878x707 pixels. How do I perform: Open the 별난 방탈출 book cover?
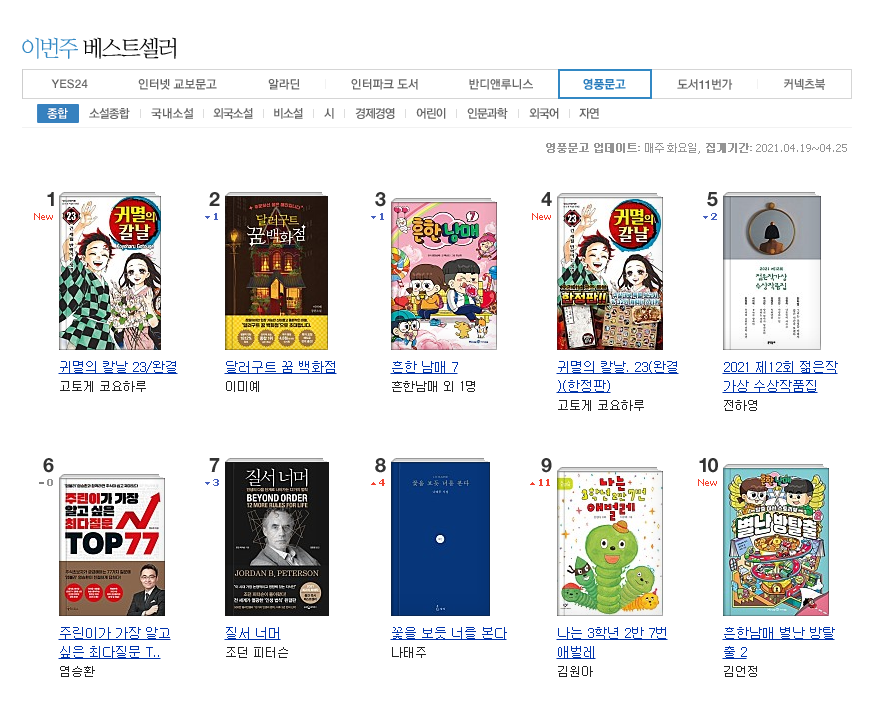(776, 541)
